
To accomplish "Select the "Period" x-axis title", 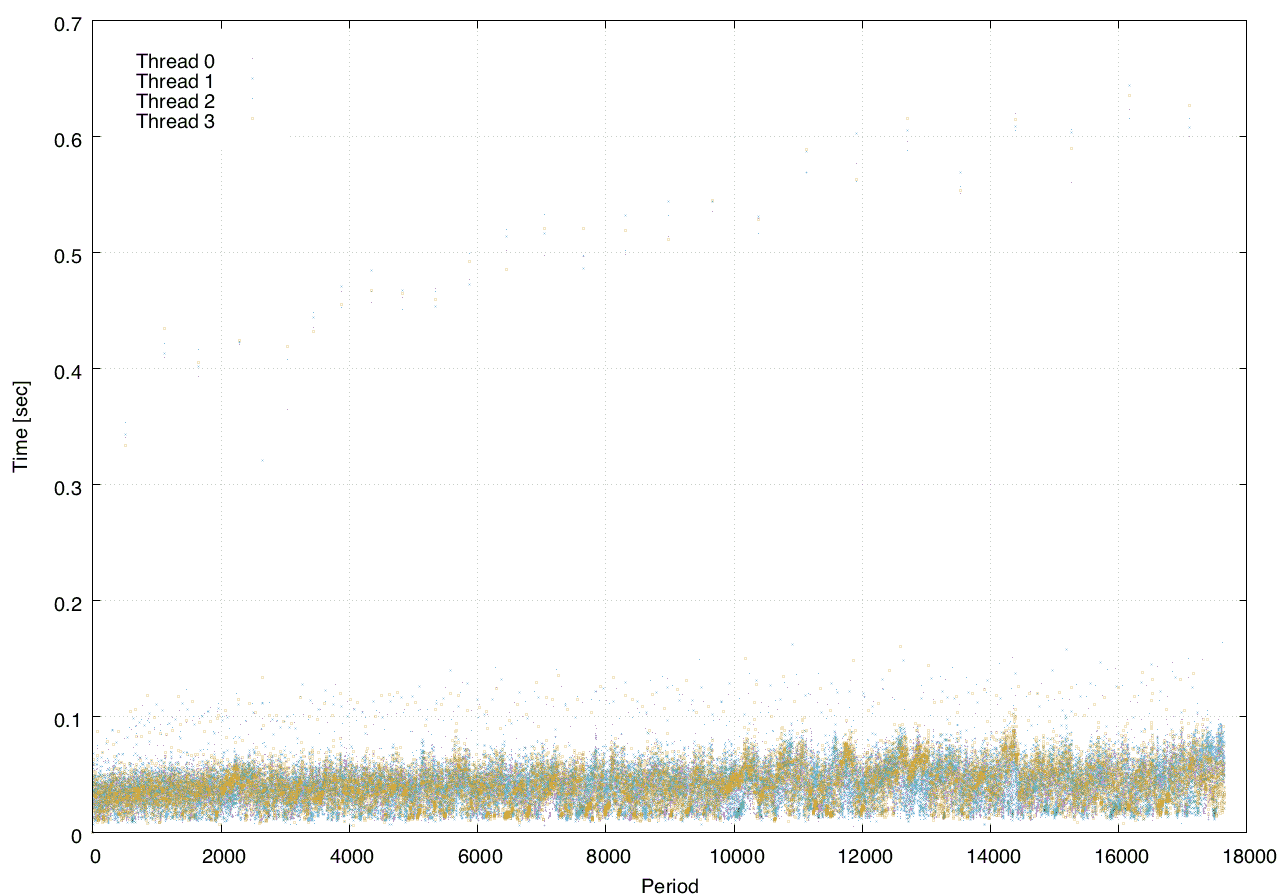I will [669, 885].
